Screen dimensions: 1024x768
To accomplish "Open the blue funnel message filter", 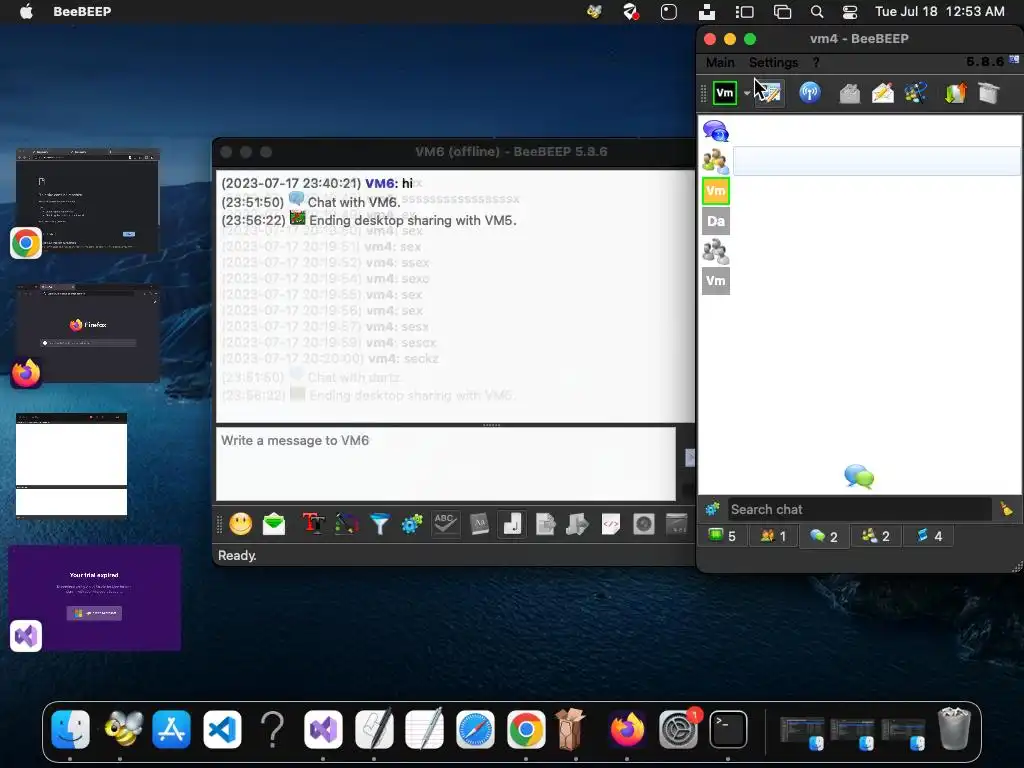I will tap(379, 524).
